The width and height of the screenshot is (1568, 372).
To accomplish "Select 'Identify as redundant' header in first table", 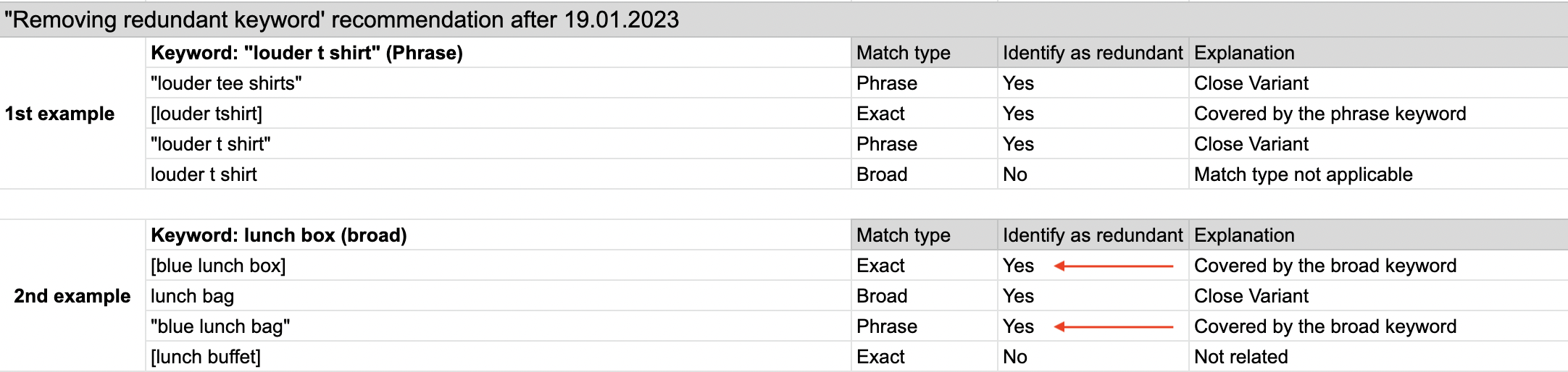I will tap(1093, 53).
